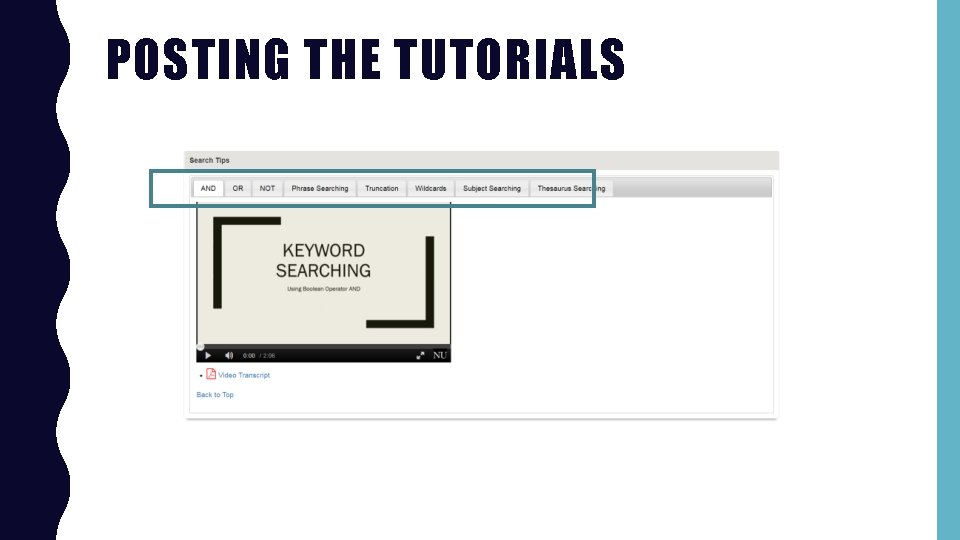The width and height of the screenshot is (960, 540).
Task: Open the Truncation tab
Action: tap(381, 189)
